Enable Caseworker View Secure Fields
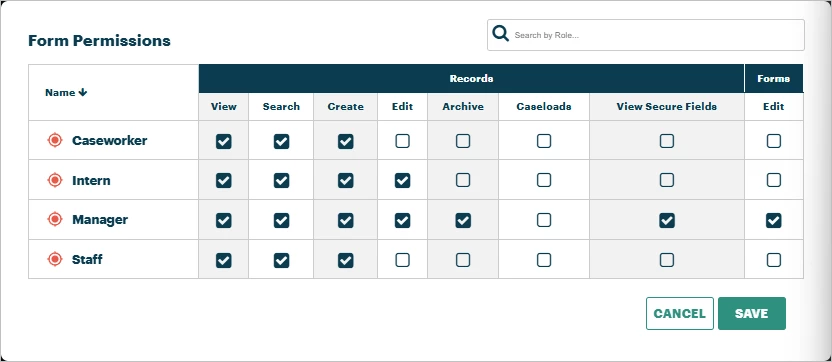This screenshot has width=832, height=362. (666, 141)
